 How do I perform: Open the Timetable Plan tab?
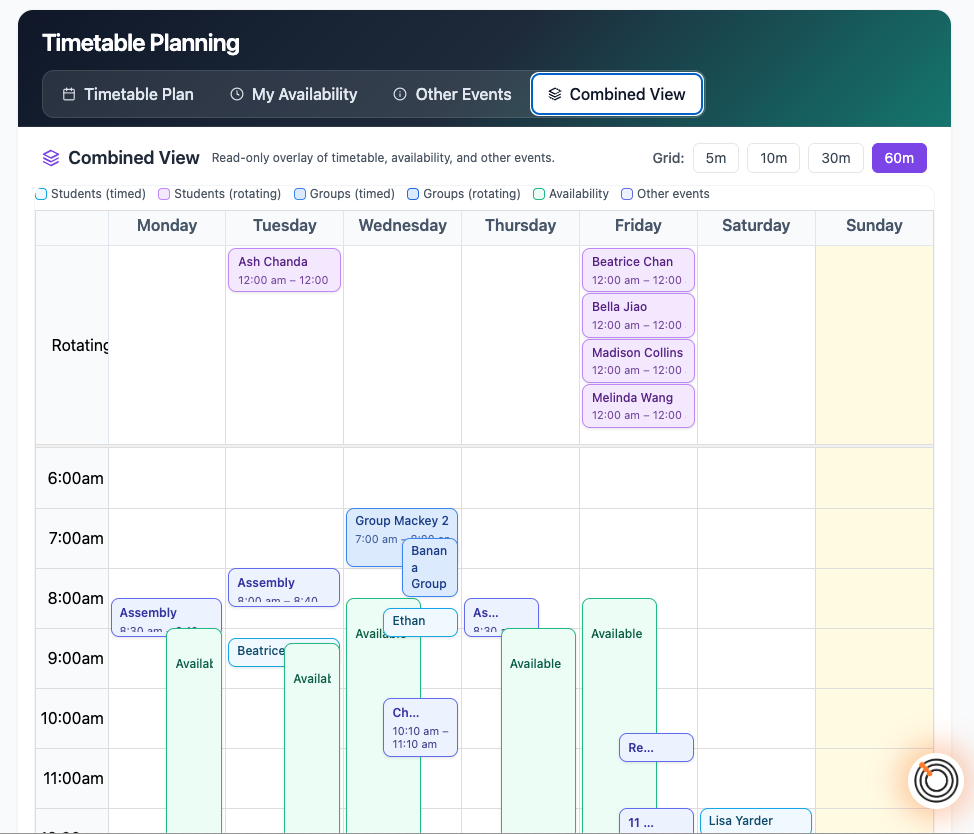pos(128,94)
